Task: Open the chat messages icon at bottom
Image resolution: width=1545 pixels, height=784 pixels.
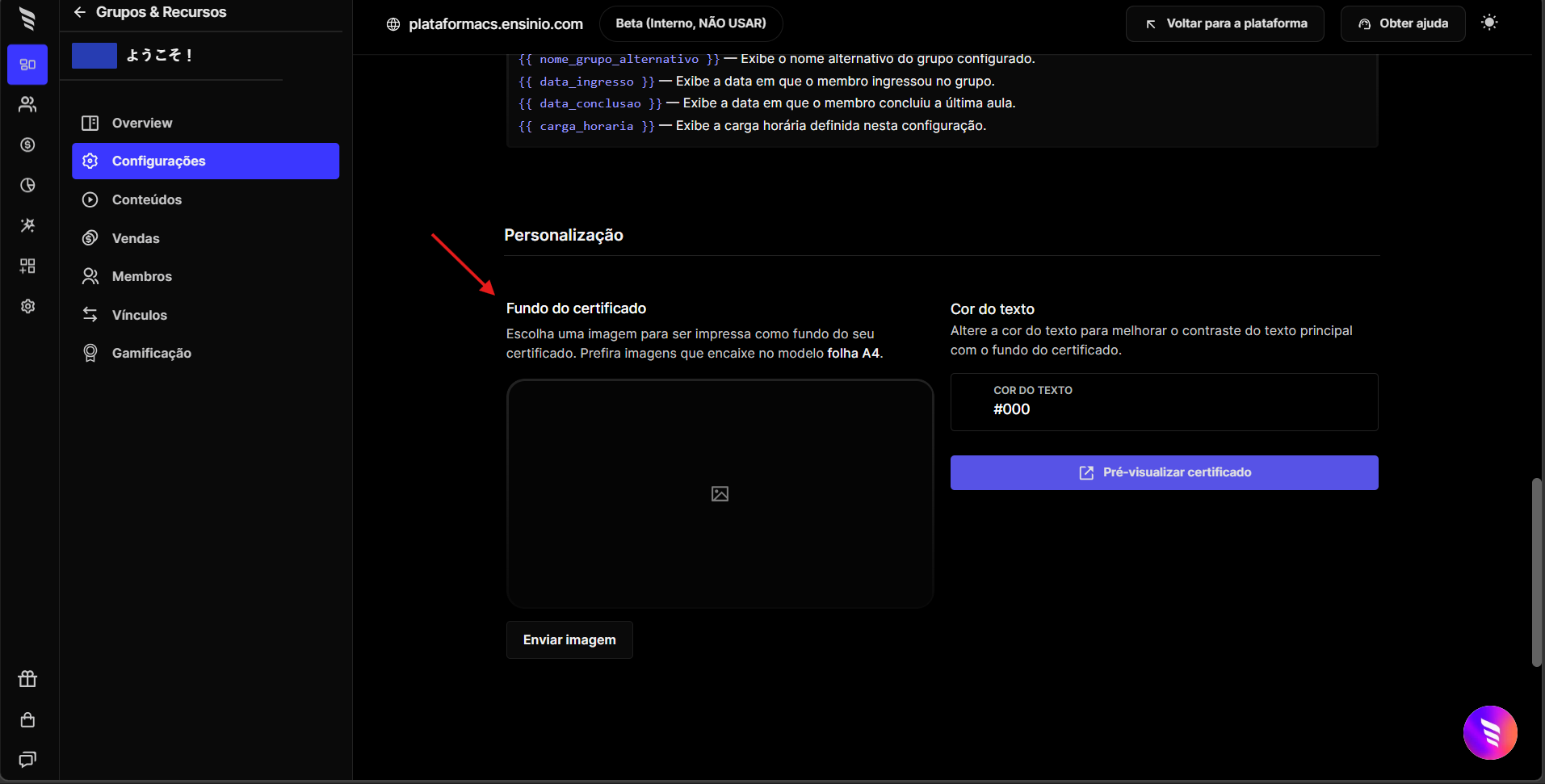Action: [x=27, y=759]
